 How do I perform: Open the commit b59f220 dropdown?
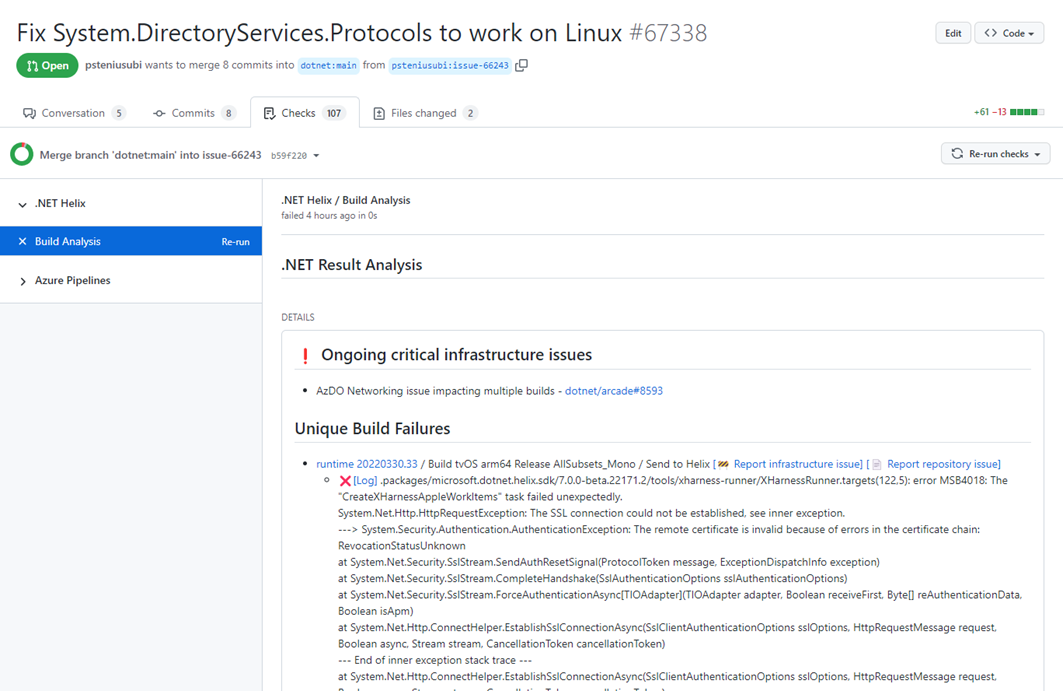coord(295,155)
